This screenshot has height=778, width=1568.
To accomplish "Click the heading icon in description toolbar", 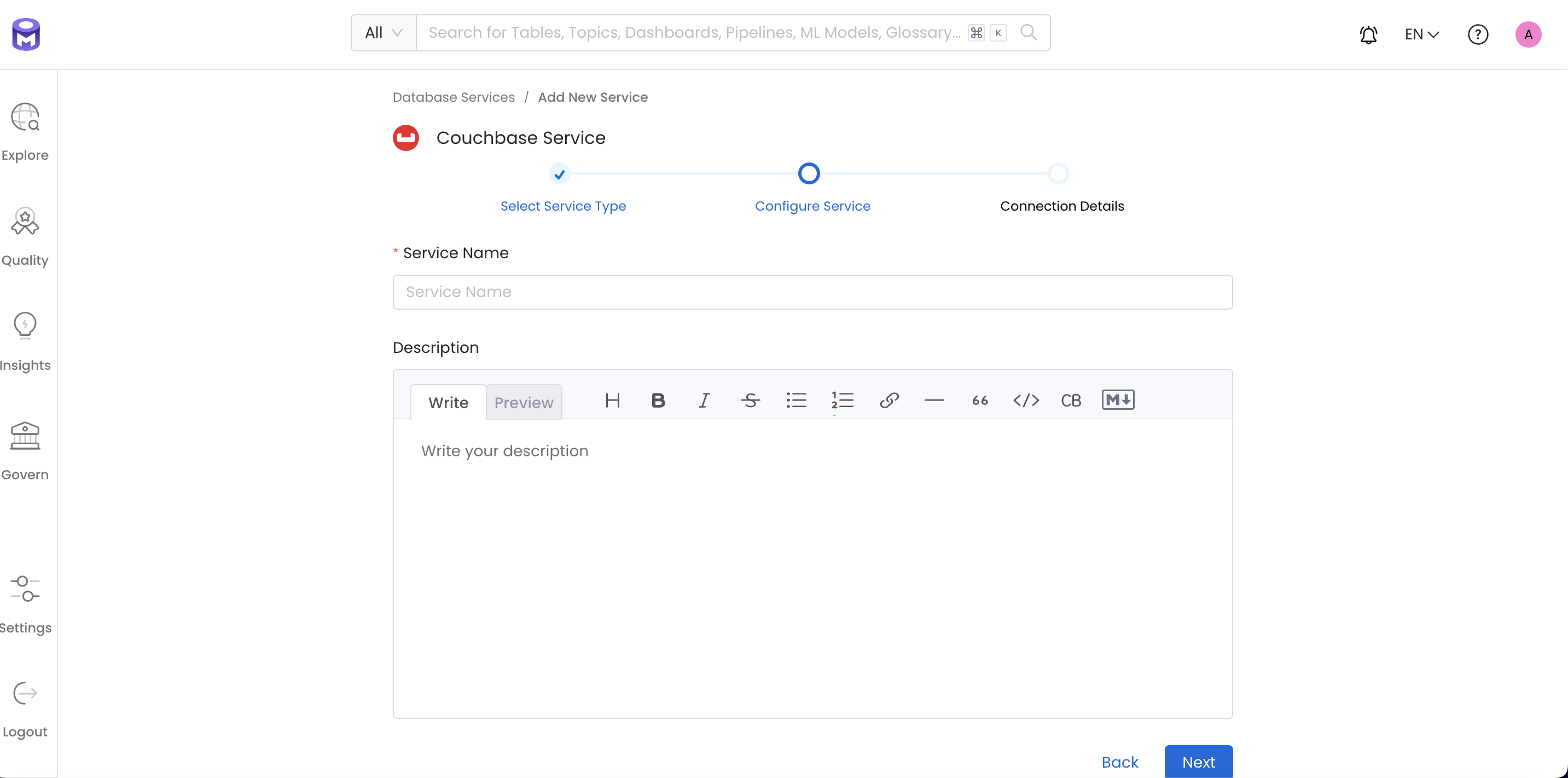I will coord(612,400).
